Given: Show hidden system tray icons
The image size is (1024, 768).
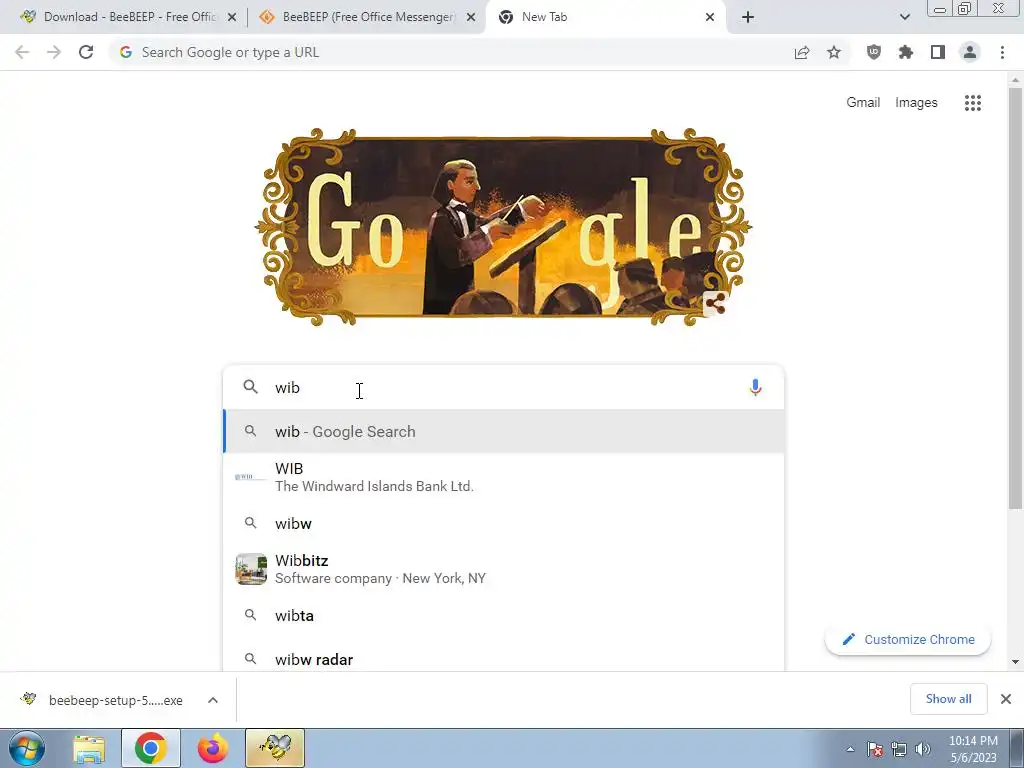Looking at the screenshot, I should click(850, 749).
